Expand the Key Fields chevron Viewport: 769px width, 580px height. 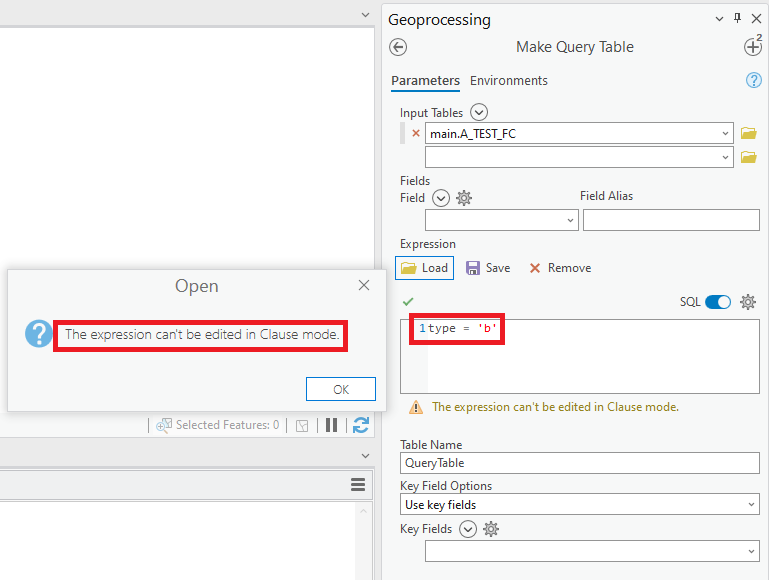467,529
